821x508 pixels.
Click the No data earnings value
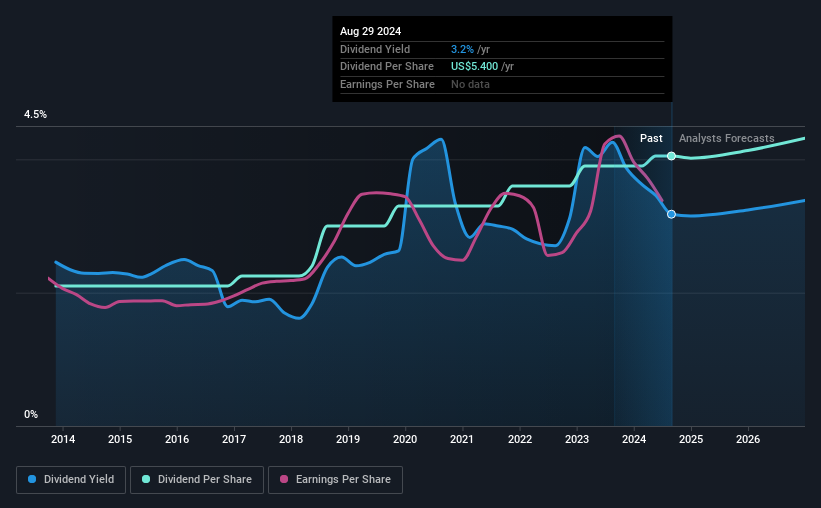click(x=471, y=84)
